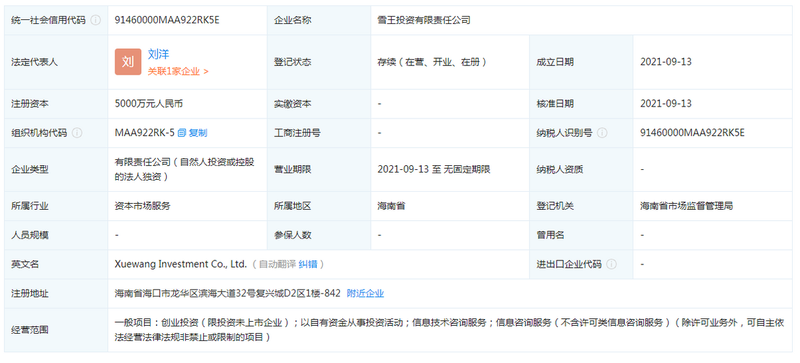The height and width of the screenshot is (363, 800).
Task: Click the registered address text
Action: (228, 294)
